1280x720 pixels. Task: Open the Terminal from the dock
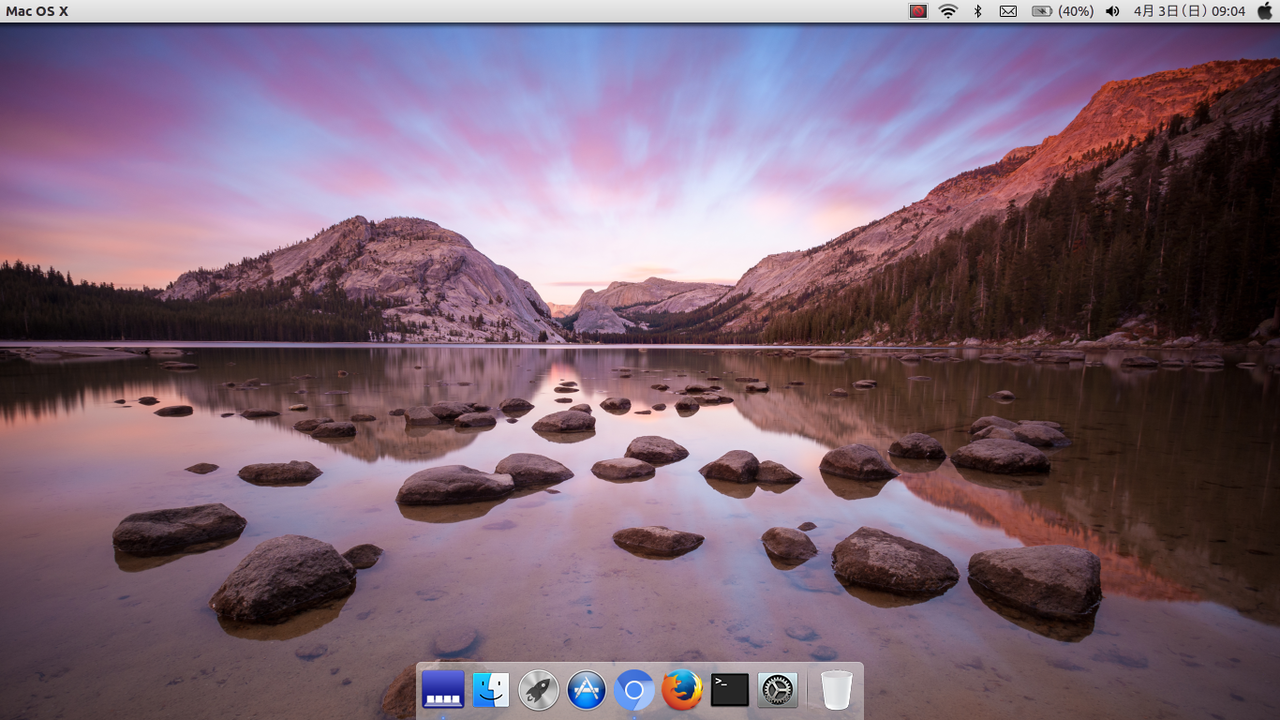(730, 689)
